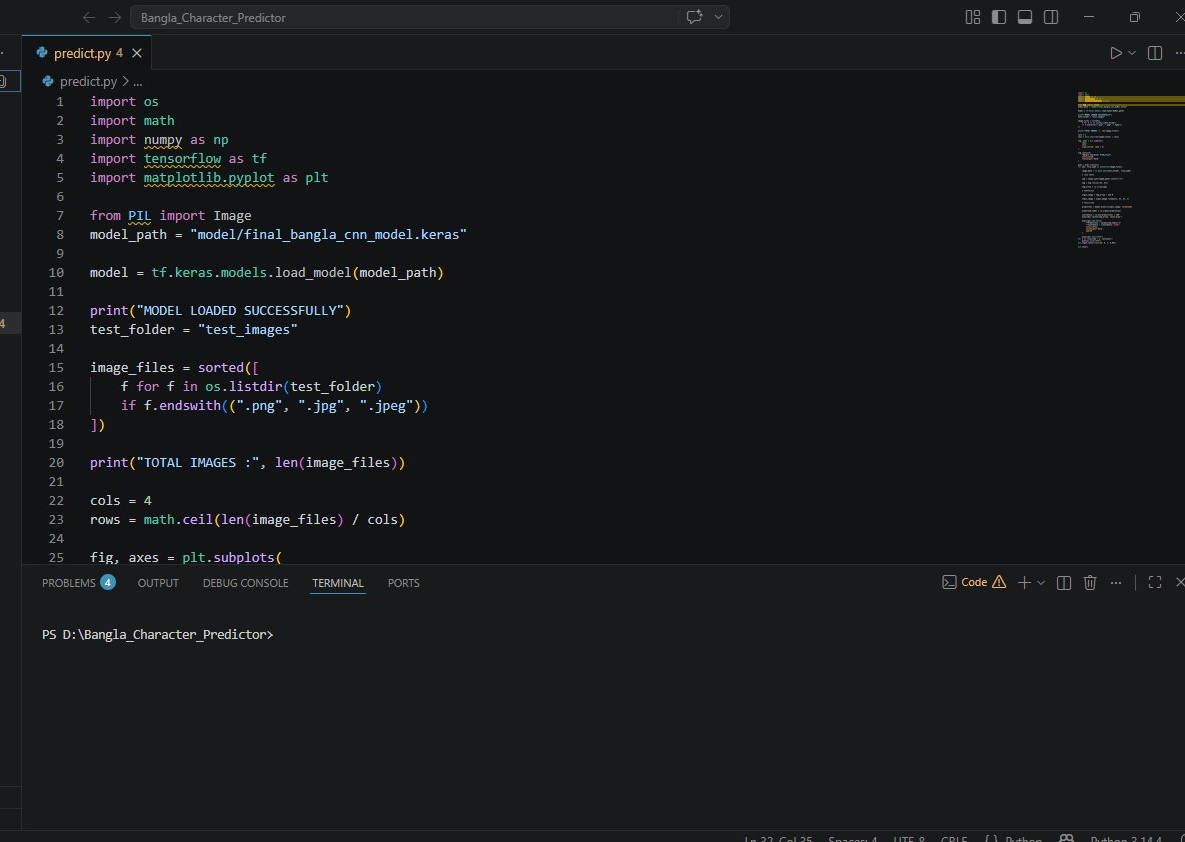The height and width of the screenshot is (842, 1185).
Task: Toggle the secondary side bar
Action: [1050, 17]
